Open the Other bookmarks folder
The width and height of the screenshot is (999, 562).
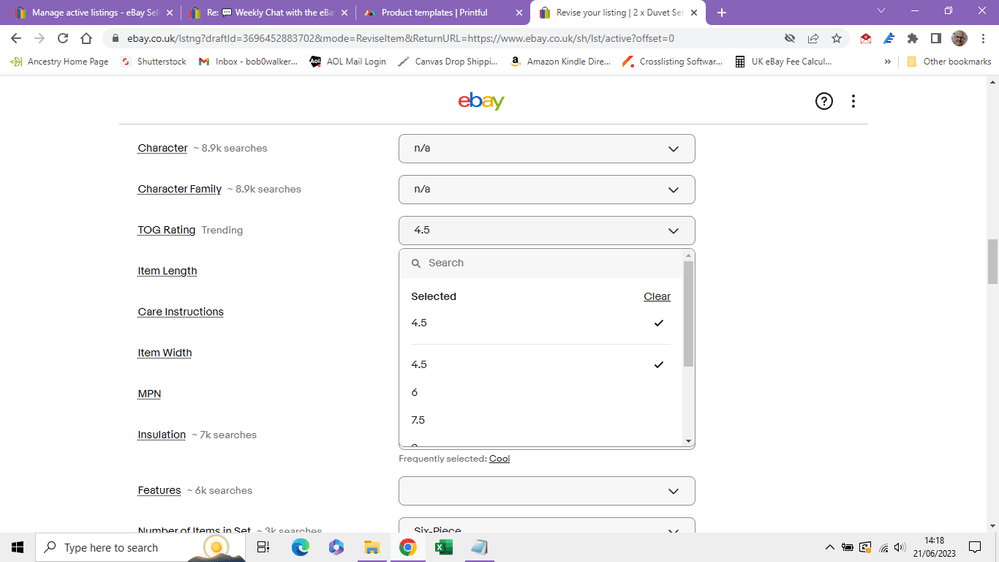tap(948, 62)
